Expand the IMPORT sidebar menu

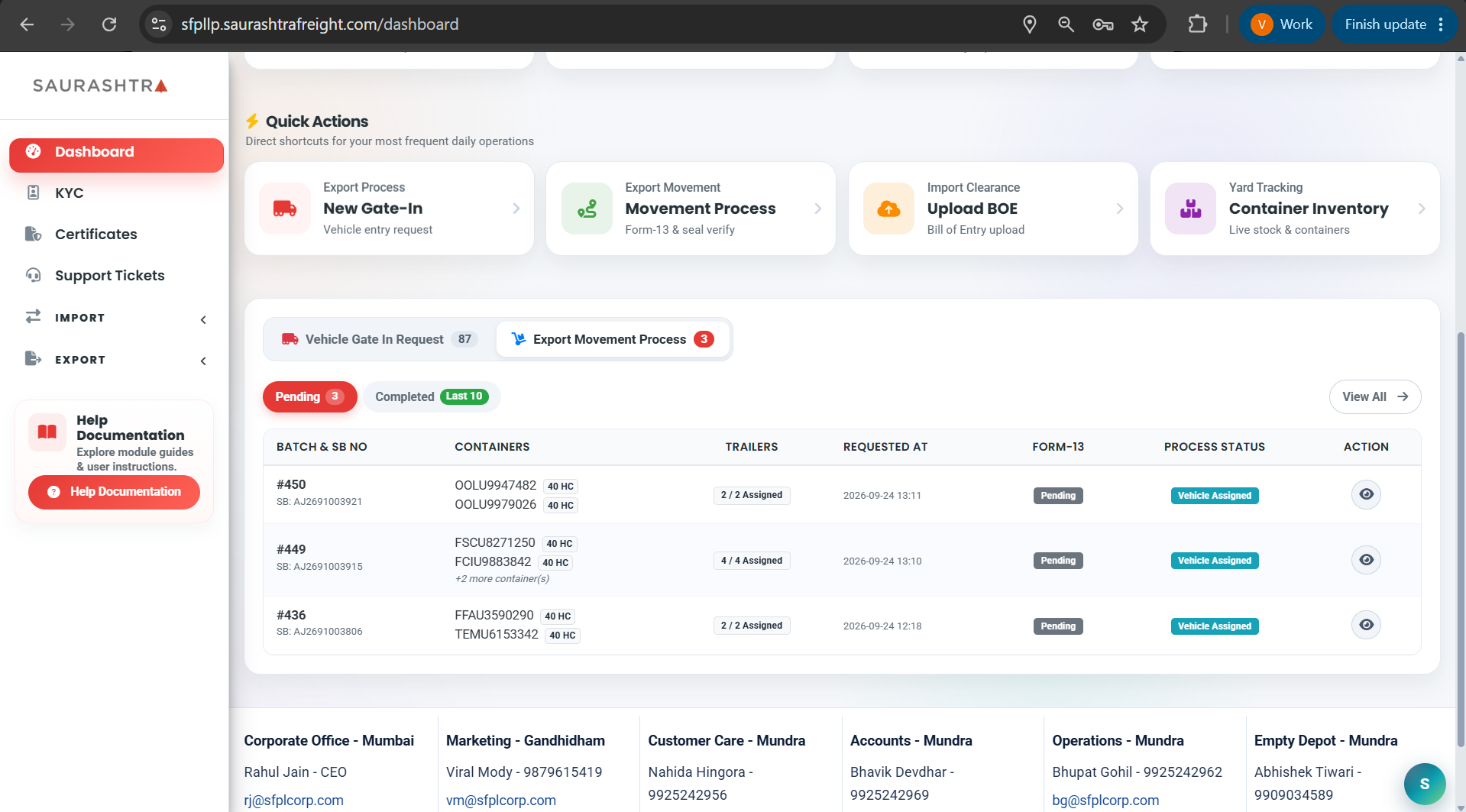(x=116, y=318)
